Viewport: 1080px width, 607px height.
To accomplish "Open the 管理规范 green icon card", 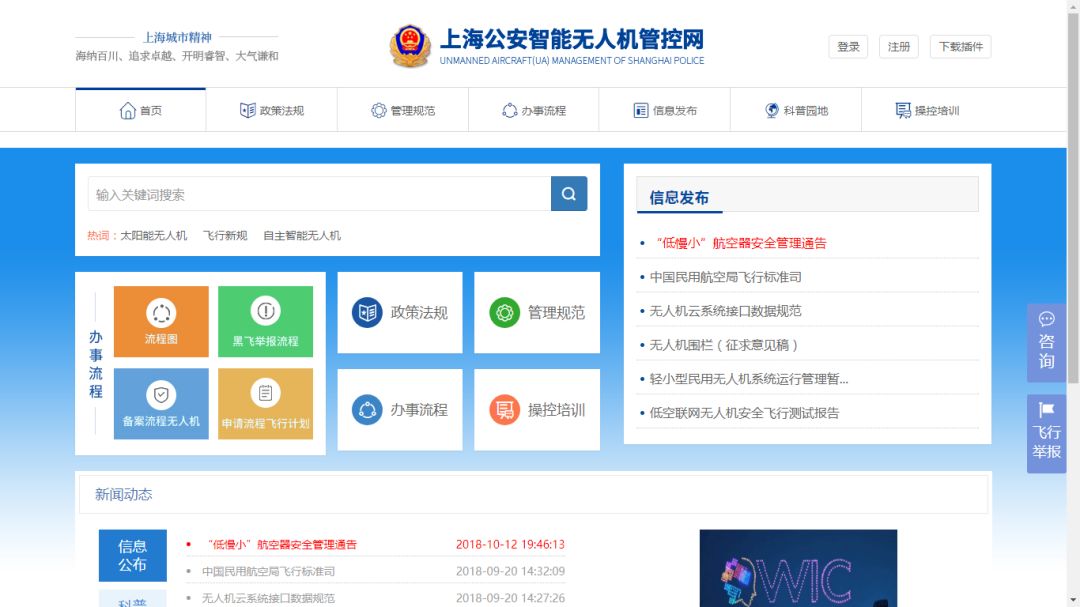I will click(537, 313).
